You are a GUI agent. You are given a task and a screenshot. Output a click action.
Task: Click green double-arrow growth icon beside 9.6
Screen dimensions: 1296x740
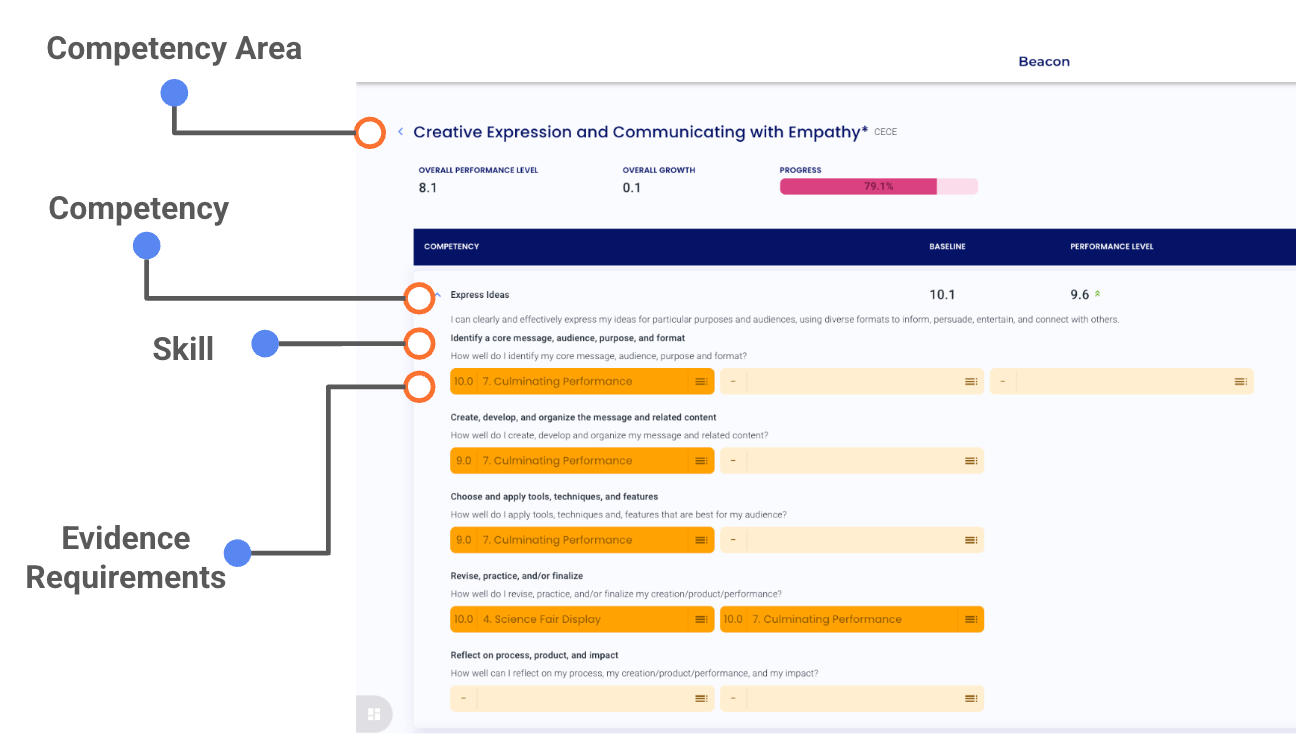point(1098,295)
